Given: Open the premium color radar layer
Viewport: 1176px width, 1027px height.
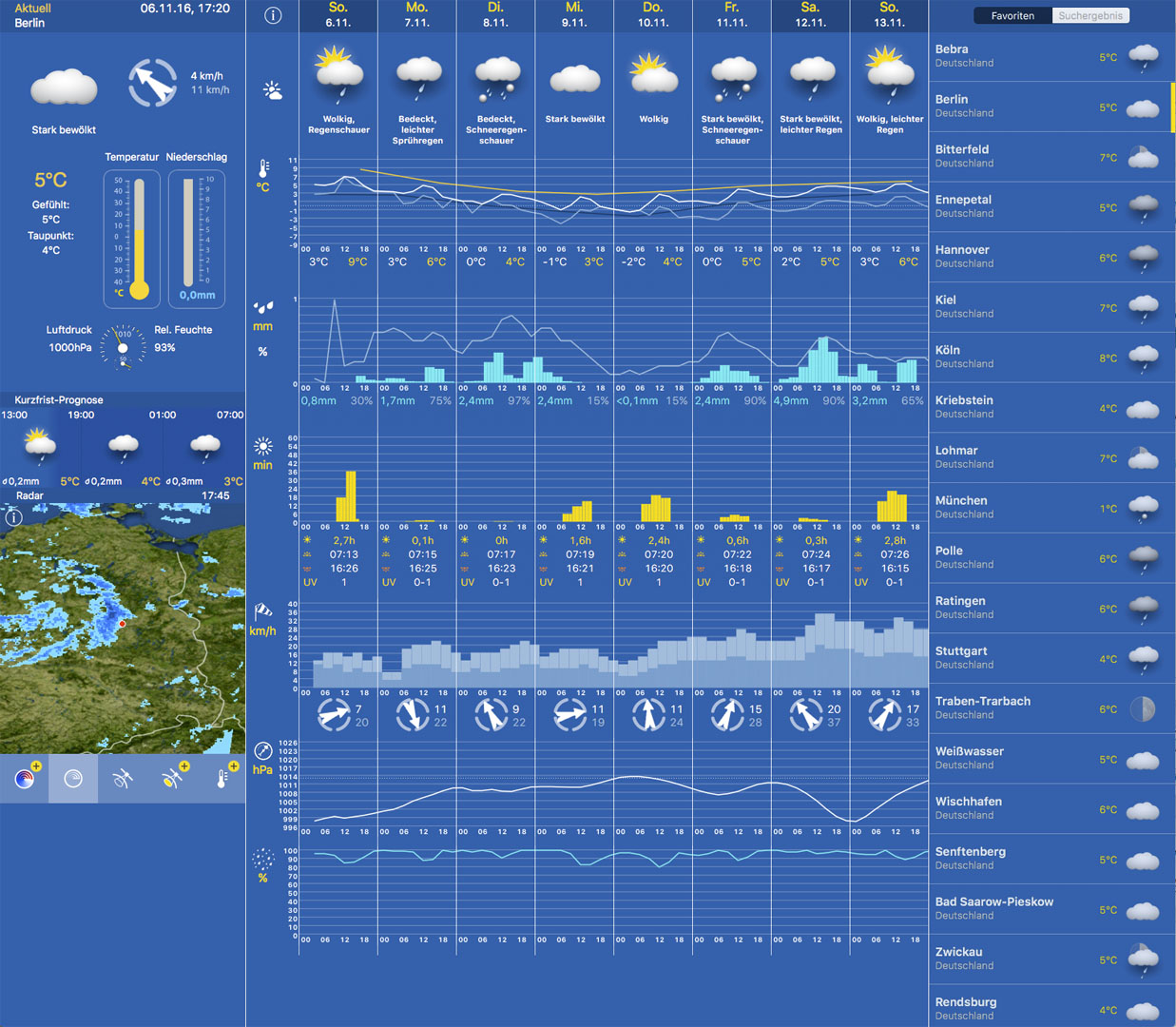Looking at the screenshot, I should tap(25, 779).
